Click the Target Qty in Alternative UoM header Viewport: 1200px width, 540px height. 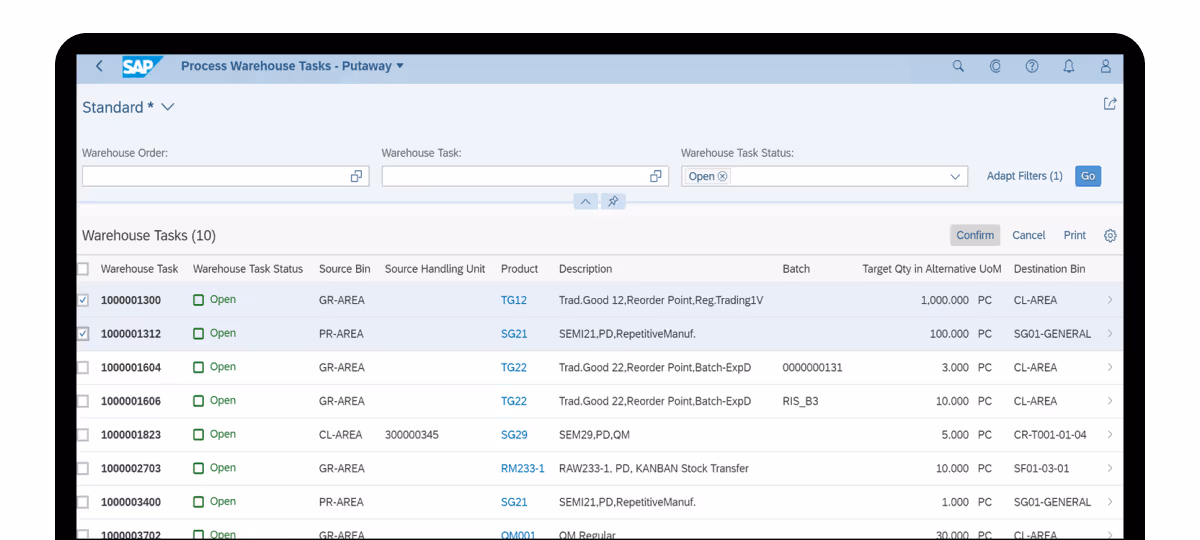(932, 269)
